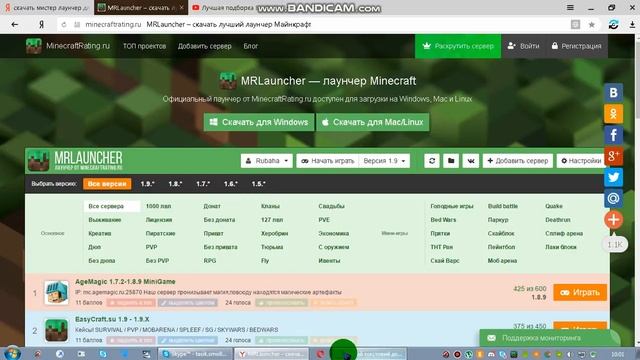The height and width of the screenshot is (360, 640).
Task: Click Войти login button
Action: [523, 46]
